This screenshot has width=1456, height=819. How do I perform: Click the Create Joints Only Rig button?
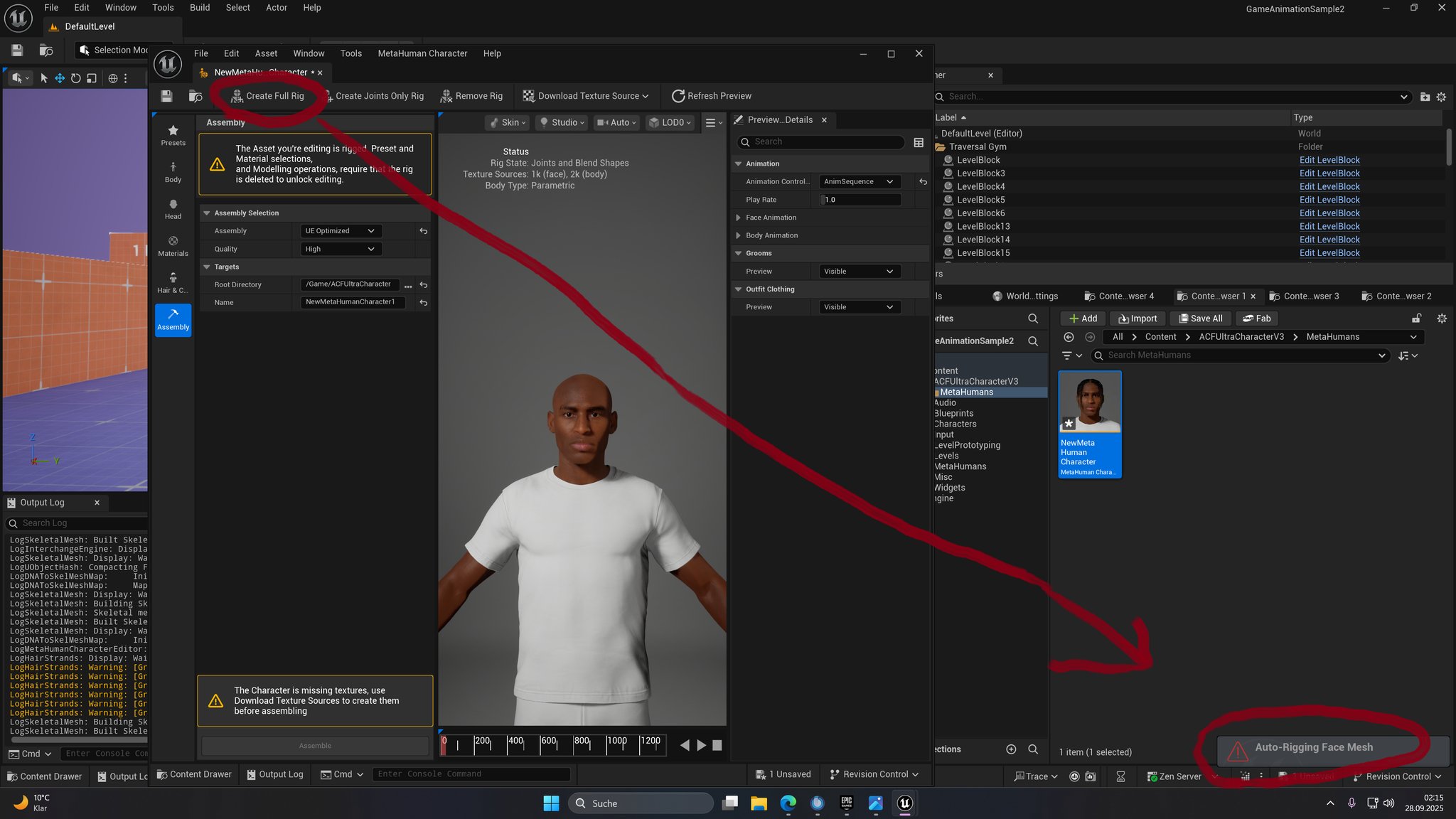click(x=374, y=96)
